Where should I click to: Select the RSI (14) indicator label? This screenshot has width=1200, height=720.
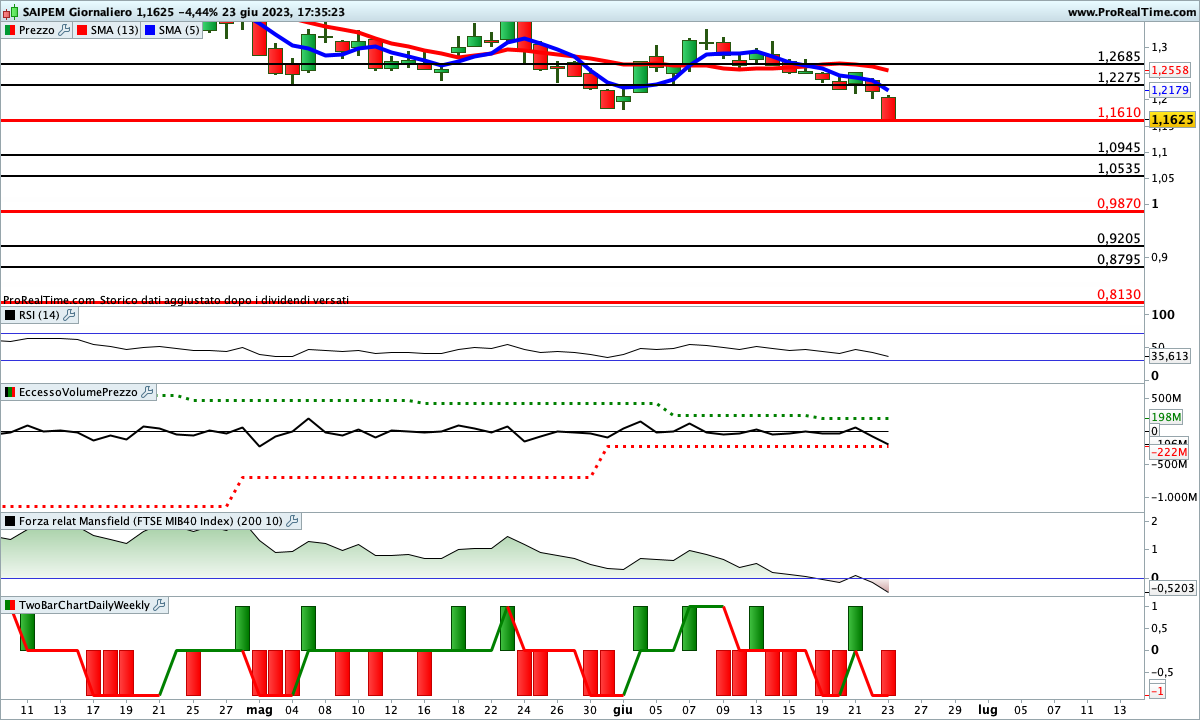tap(40, 315)
